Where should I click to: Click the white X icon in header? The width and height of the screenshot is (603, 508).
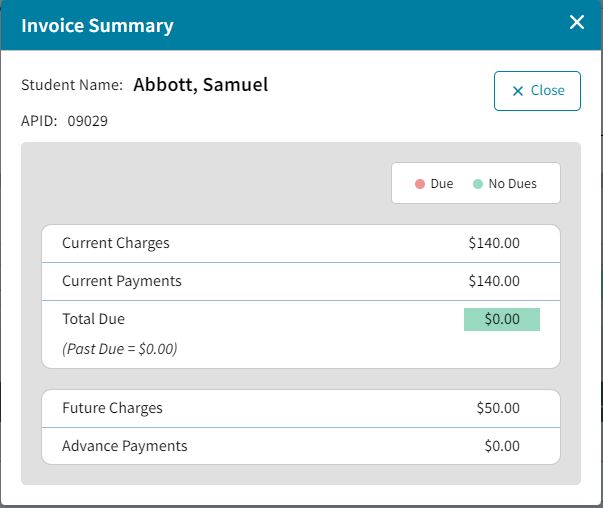pyautogui.click(x=577, y=23)
